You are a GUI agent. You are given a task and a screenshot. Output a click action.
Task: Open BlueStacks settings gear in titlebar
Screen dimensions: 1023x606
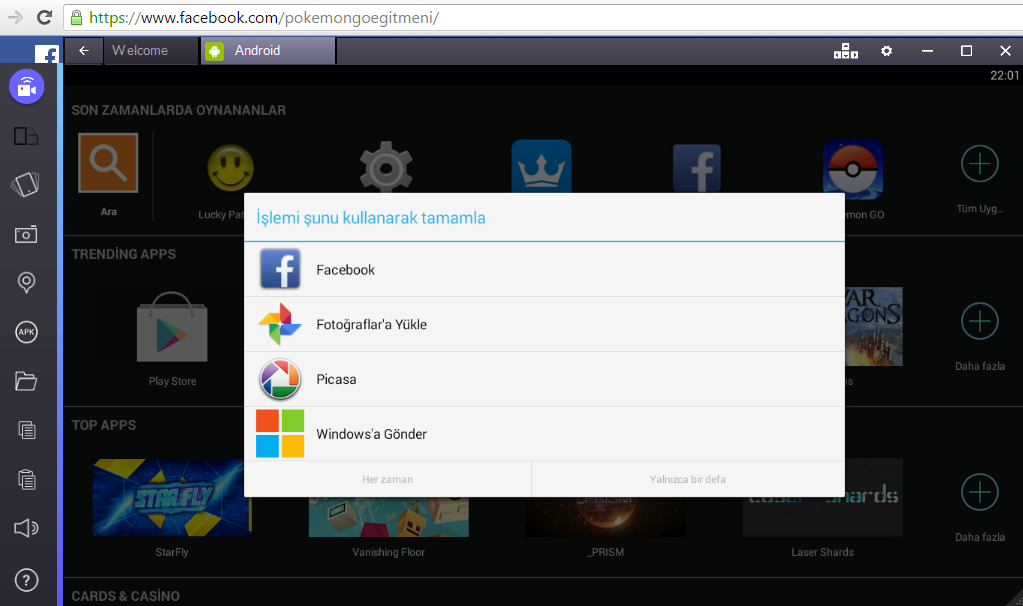pos(886,51)
